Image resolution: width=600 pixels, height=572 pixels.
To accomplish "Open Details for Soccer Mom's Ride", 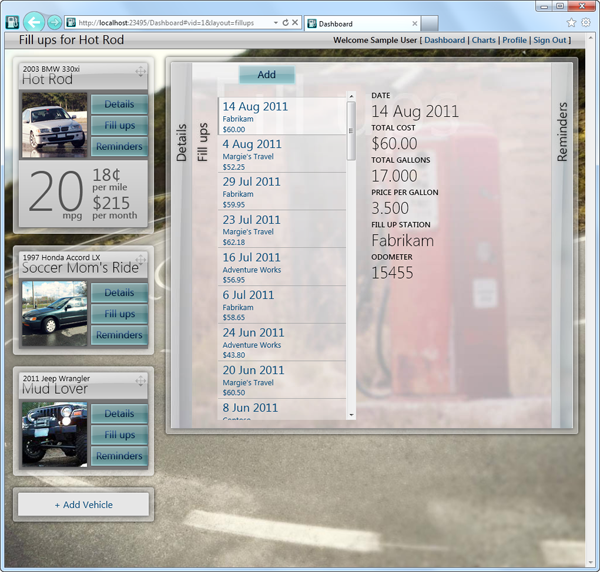I will click(x=119, y=293).
